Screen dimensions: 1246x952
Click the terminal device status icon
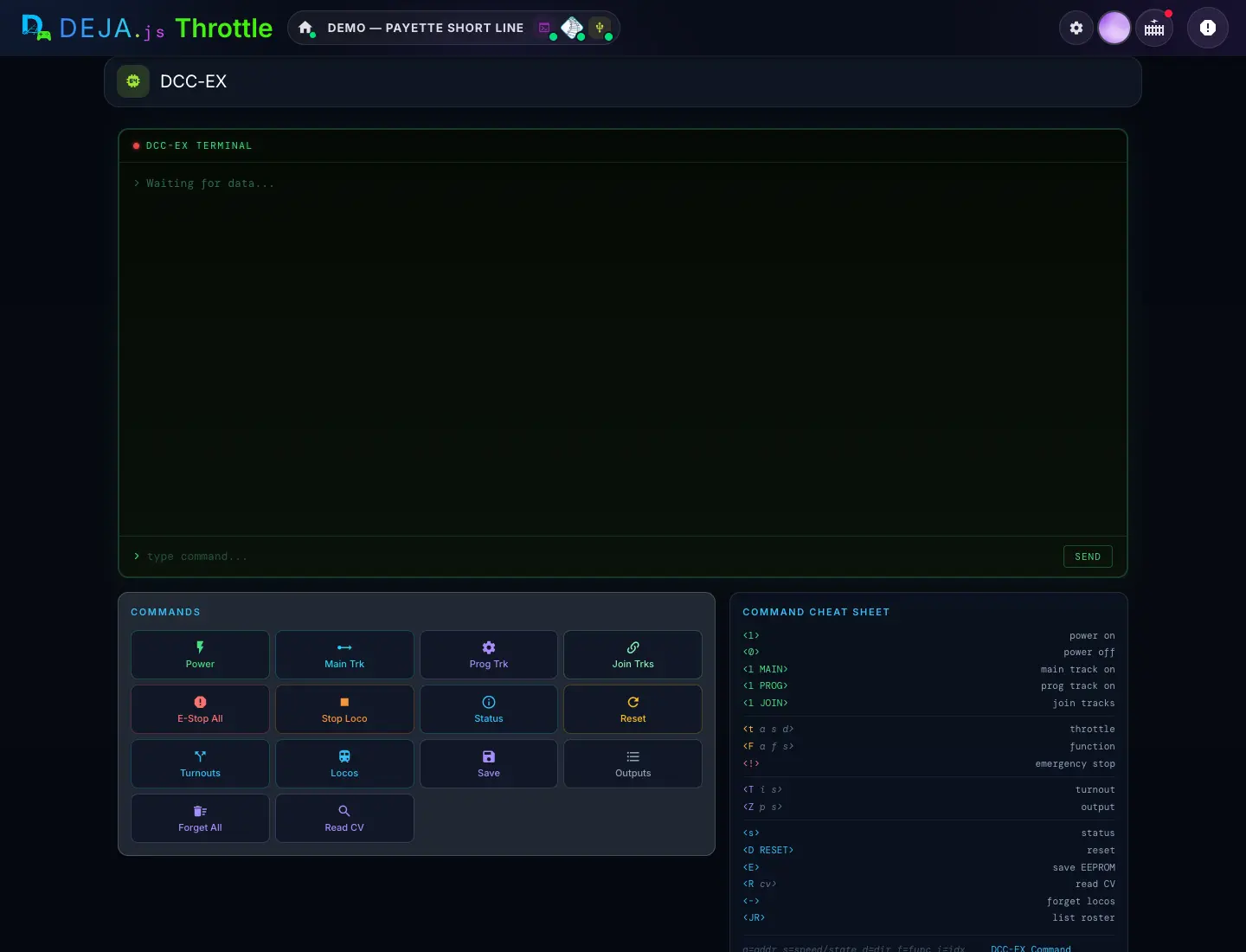(544, 28)
